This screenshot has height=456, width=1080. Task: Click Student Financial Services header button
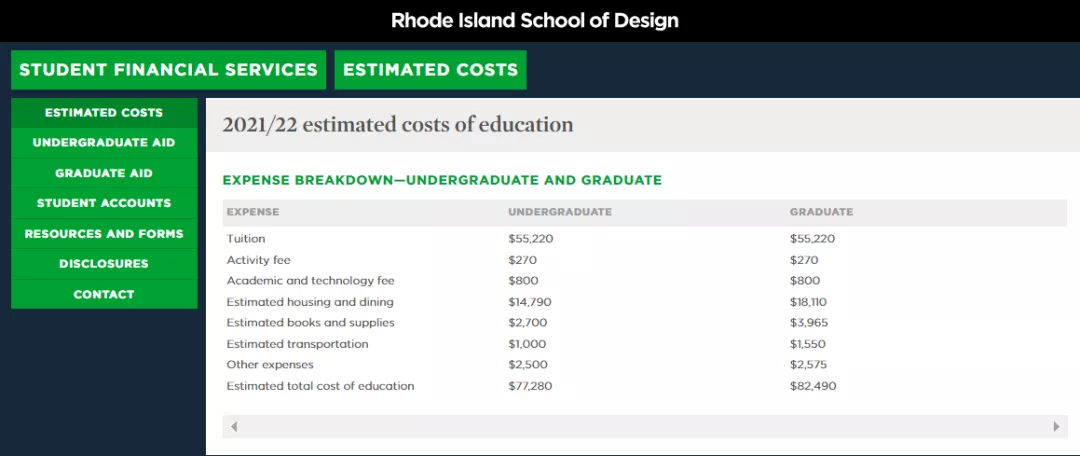[169, 70]
